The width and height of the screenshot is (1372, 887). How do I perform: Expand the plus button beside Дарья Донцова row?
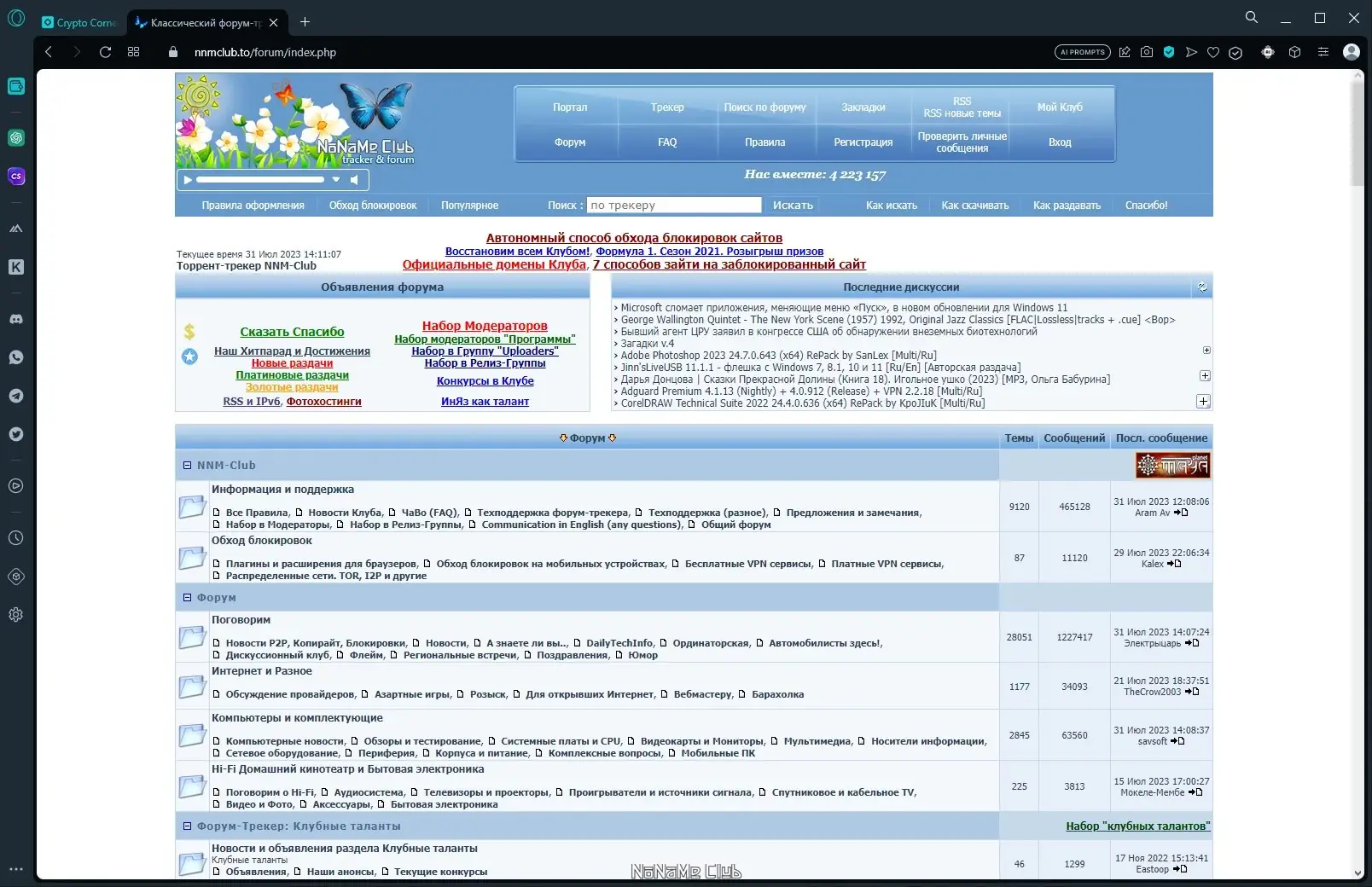(1205, 375)
